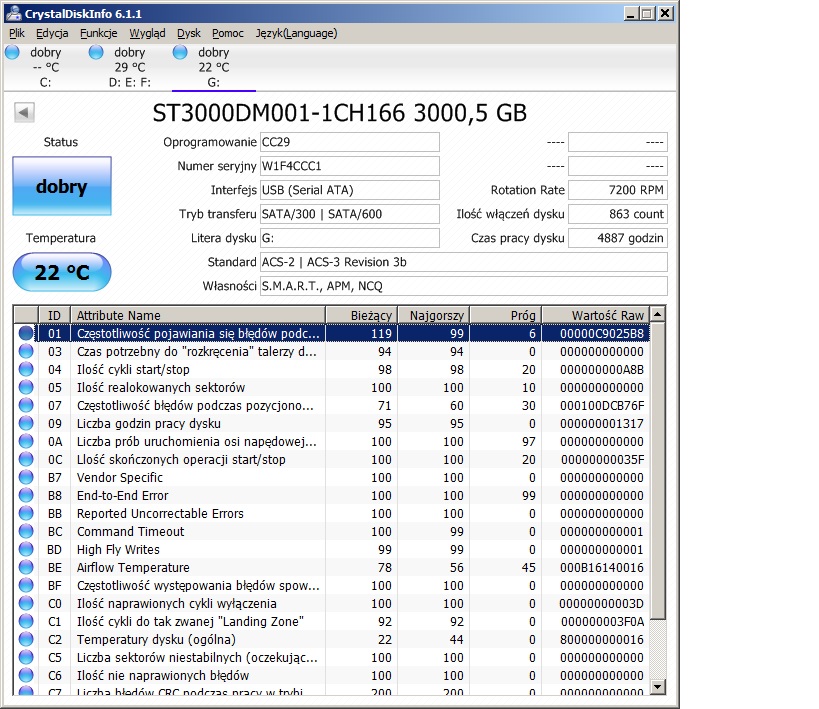Click the scrollbar up arrow of attribute list

658,315
